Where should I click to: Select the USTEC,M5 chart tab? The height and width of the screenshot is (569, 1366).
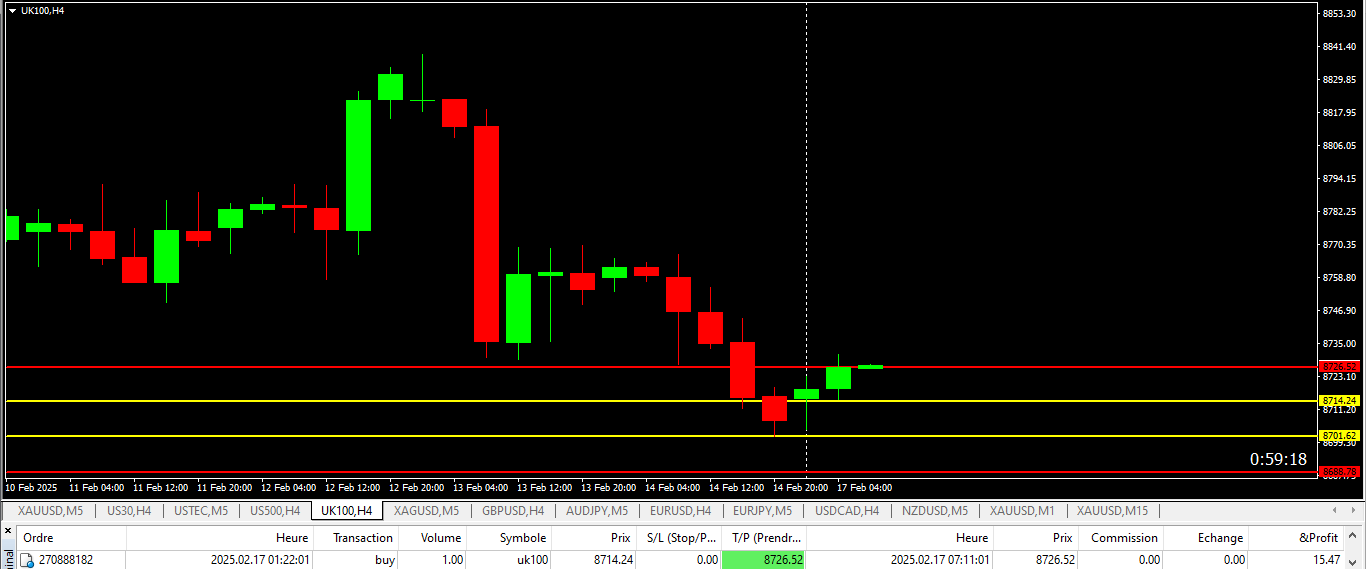pyautogui.click(x=201, y=511)
